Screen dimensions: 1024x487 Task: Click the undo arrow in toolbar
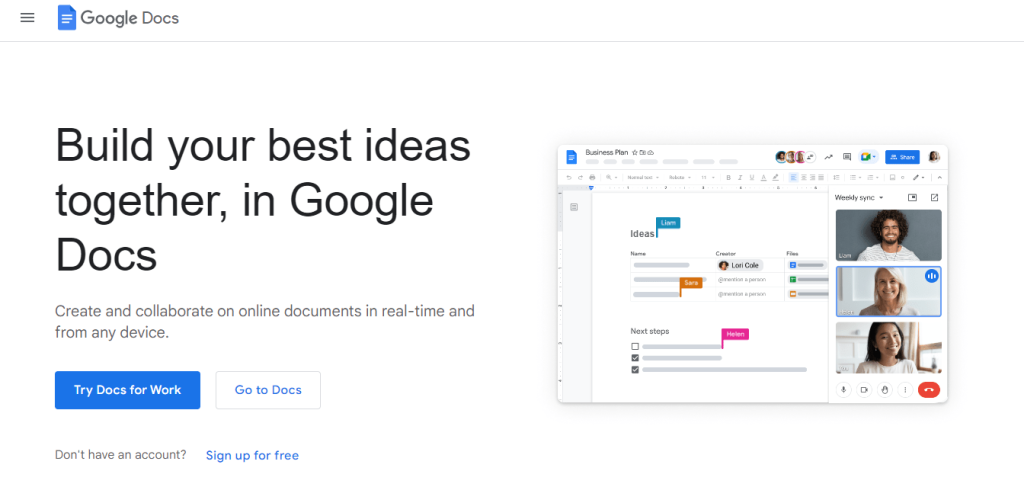tap(569, 178)
